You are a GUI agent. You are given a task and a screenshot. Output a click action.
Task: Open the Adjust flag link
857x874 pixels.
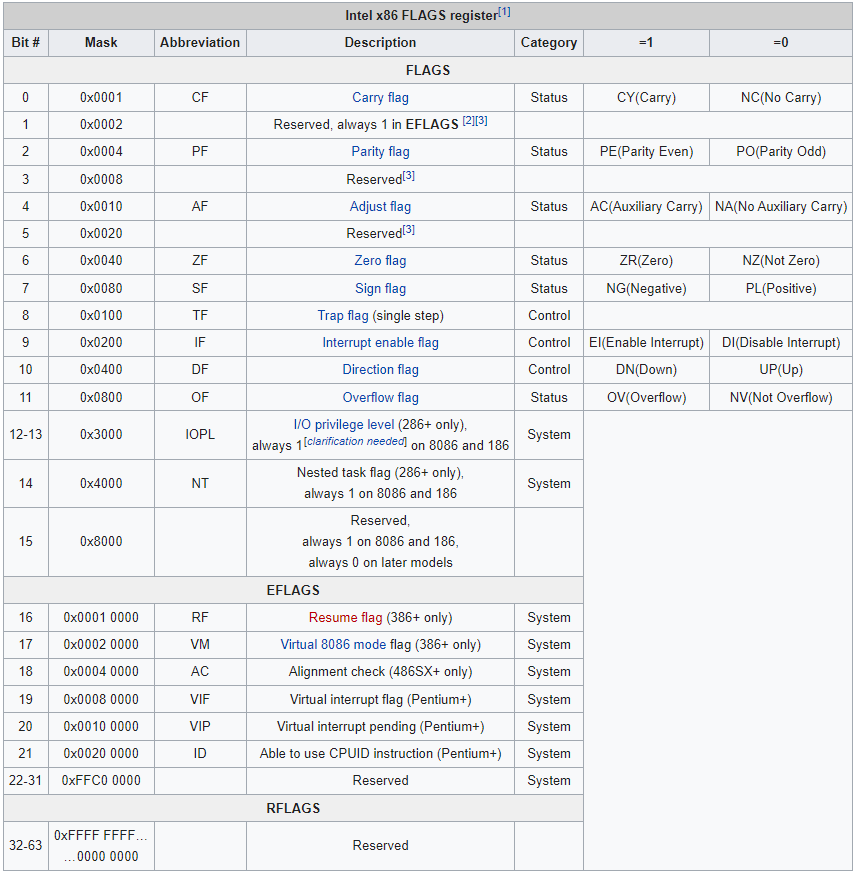[380, 206]
